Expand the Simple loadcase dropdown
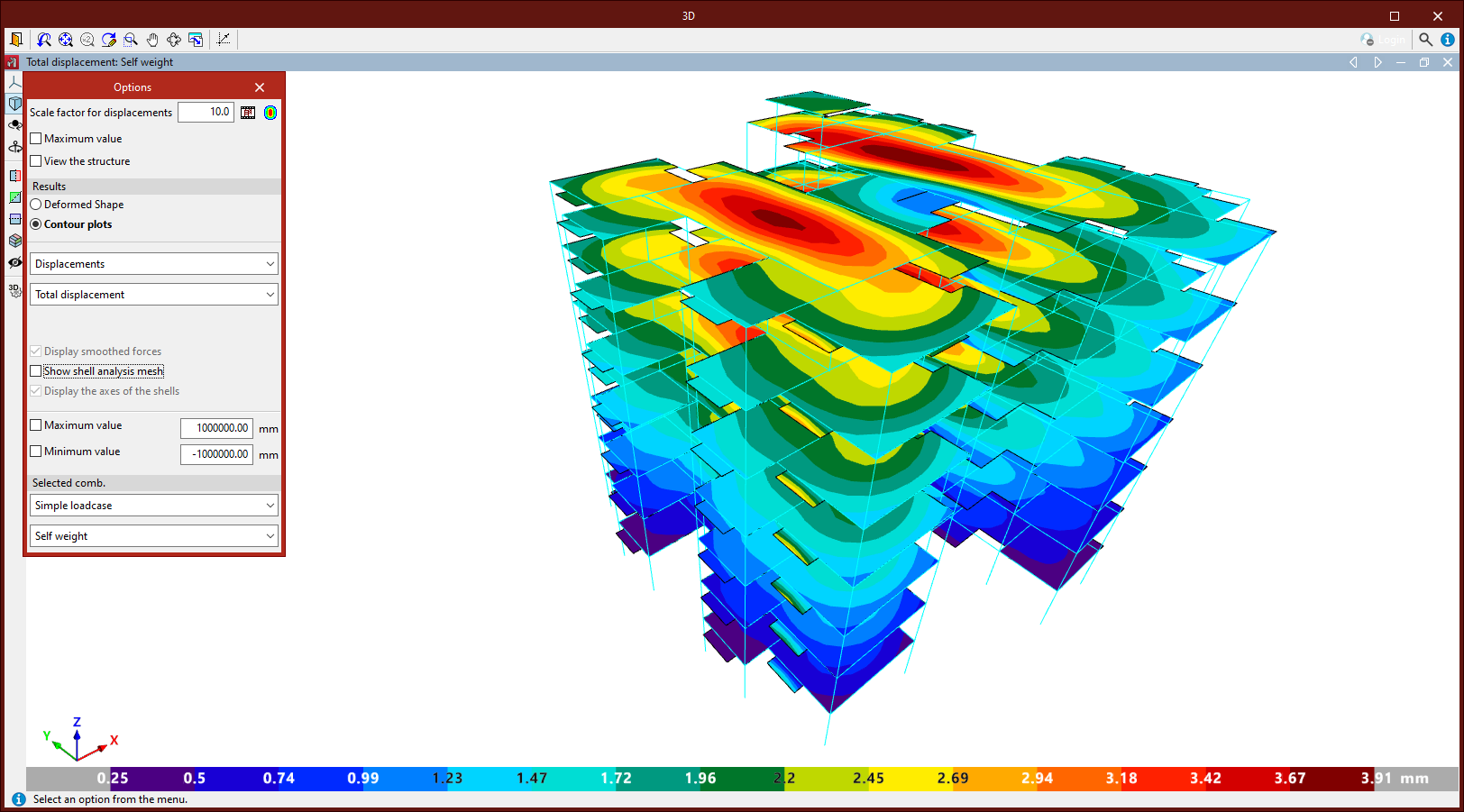The width and height of the screenshot is (1464, 812). [154, 506]
